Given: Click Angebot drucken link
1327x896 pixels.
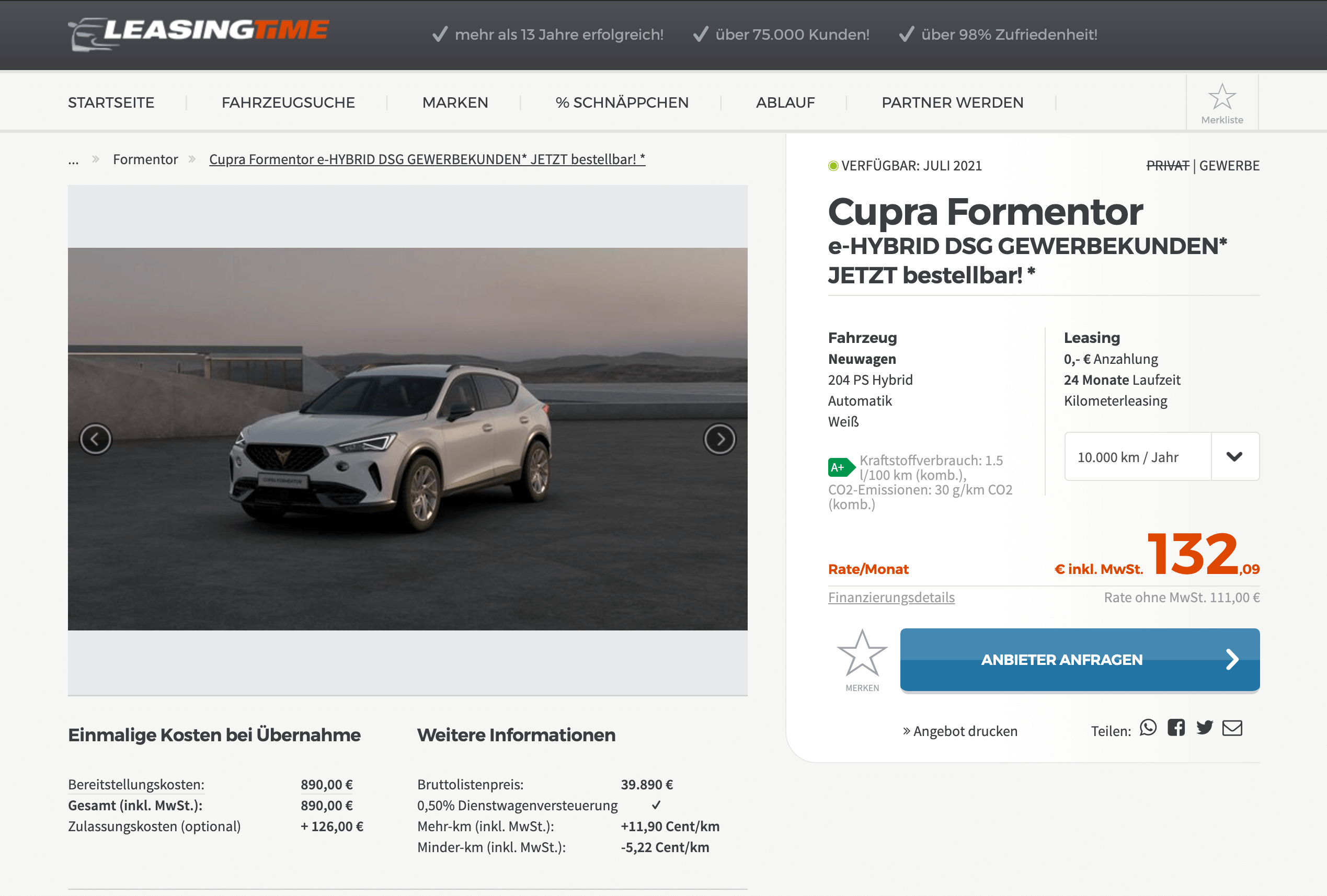Looking at the screenshot, I should tap(960, 731).
